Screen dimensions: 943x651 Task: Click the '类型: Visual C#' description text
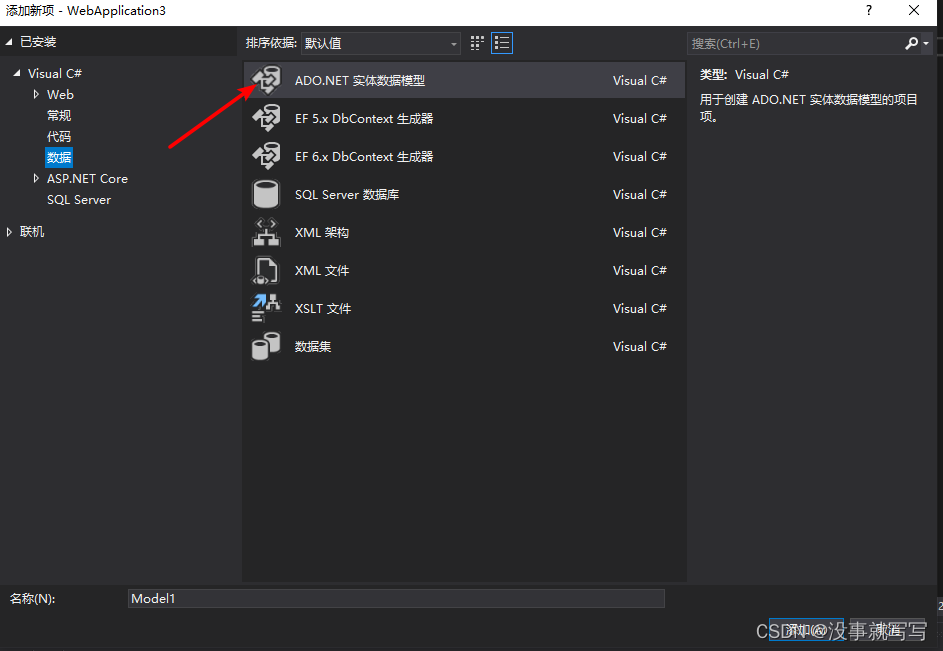744,75
